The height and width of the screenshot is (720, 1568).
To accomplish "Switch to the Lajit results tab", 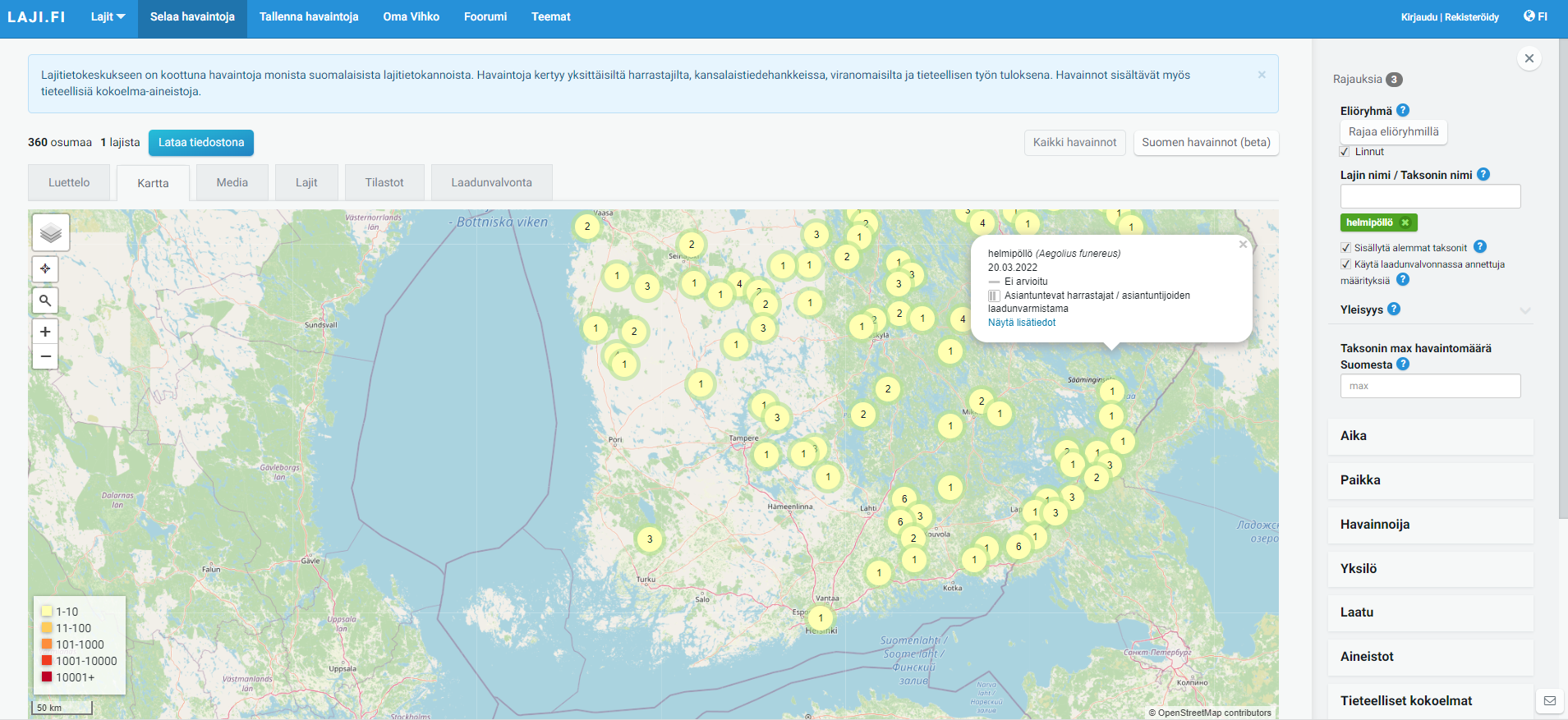I will click(306, 182).
